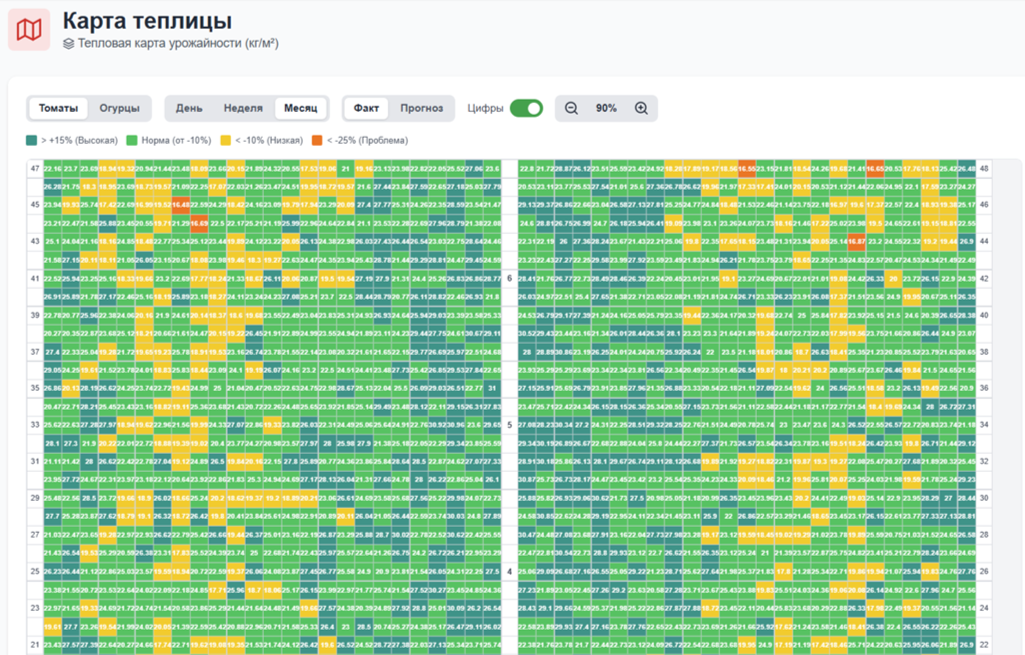Image resolution: width=1025 pixels, height=655 pixels.
Task: Select the orange 16.87 problem cell
Action: 856,242
